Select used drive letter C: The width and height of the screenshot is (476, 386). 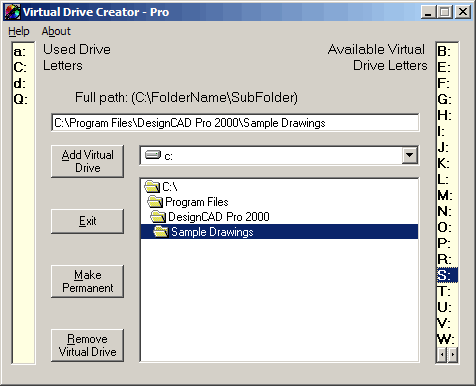point(23,67)
